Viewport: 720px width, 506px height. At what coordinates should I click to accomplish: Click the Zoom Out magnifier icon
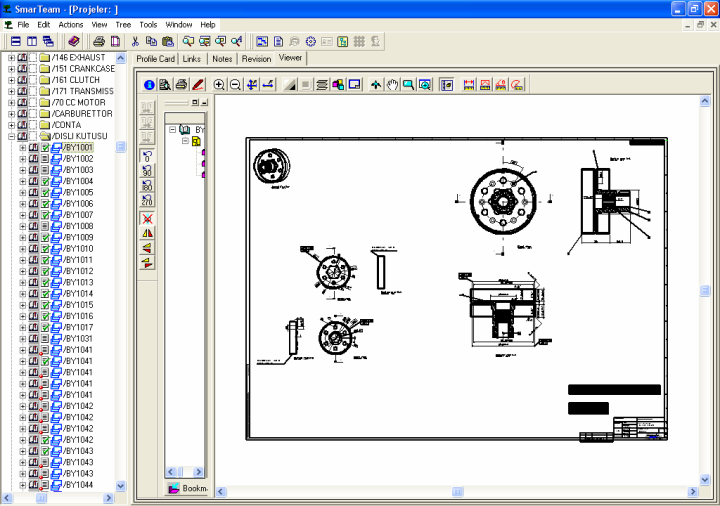(235, 85)
